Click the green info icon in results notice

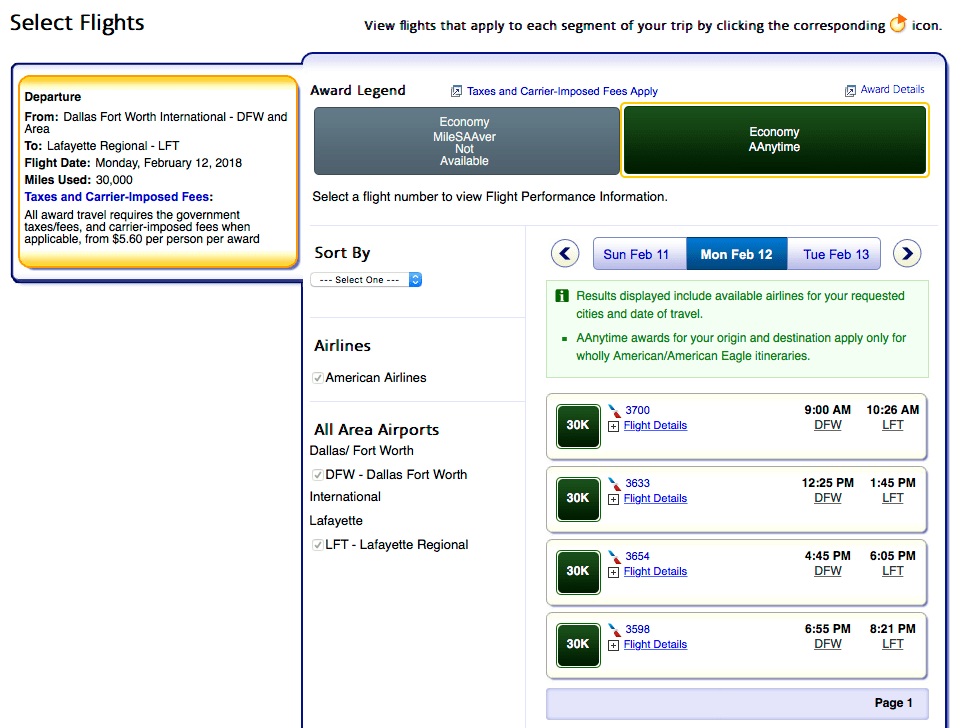(x=562, y=296)
